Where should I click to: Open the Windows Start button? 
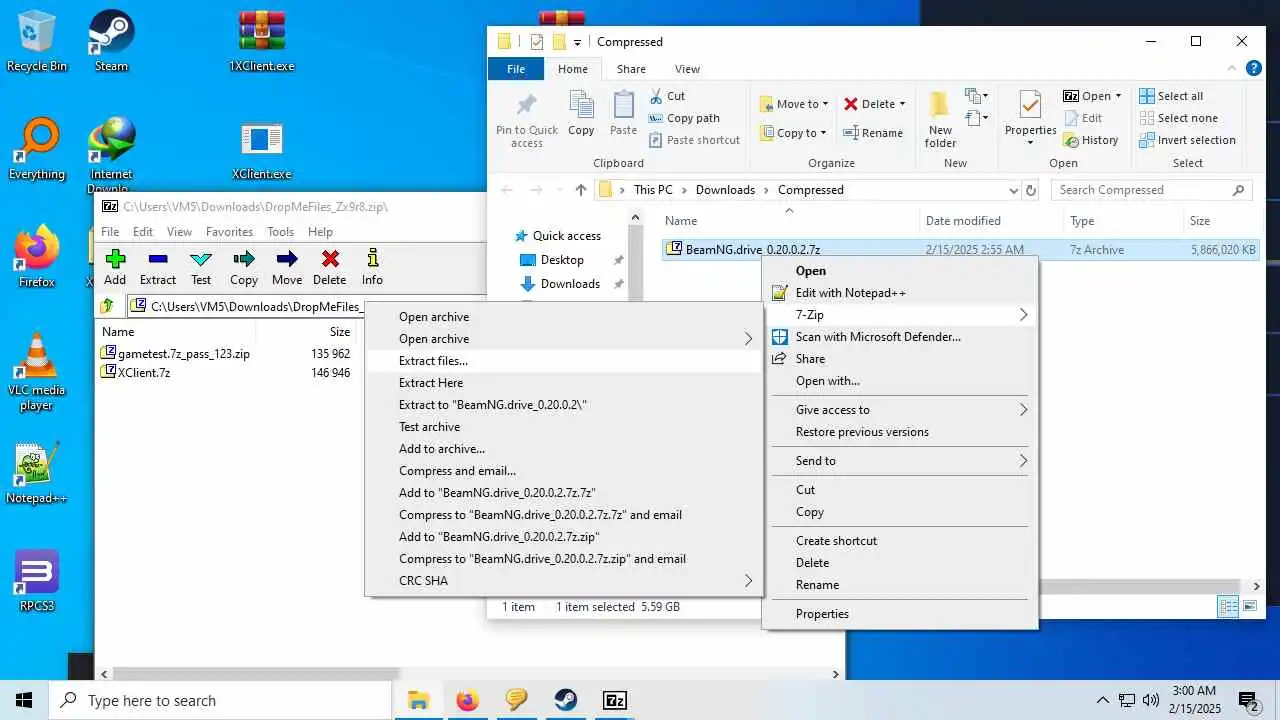point(24,700)
